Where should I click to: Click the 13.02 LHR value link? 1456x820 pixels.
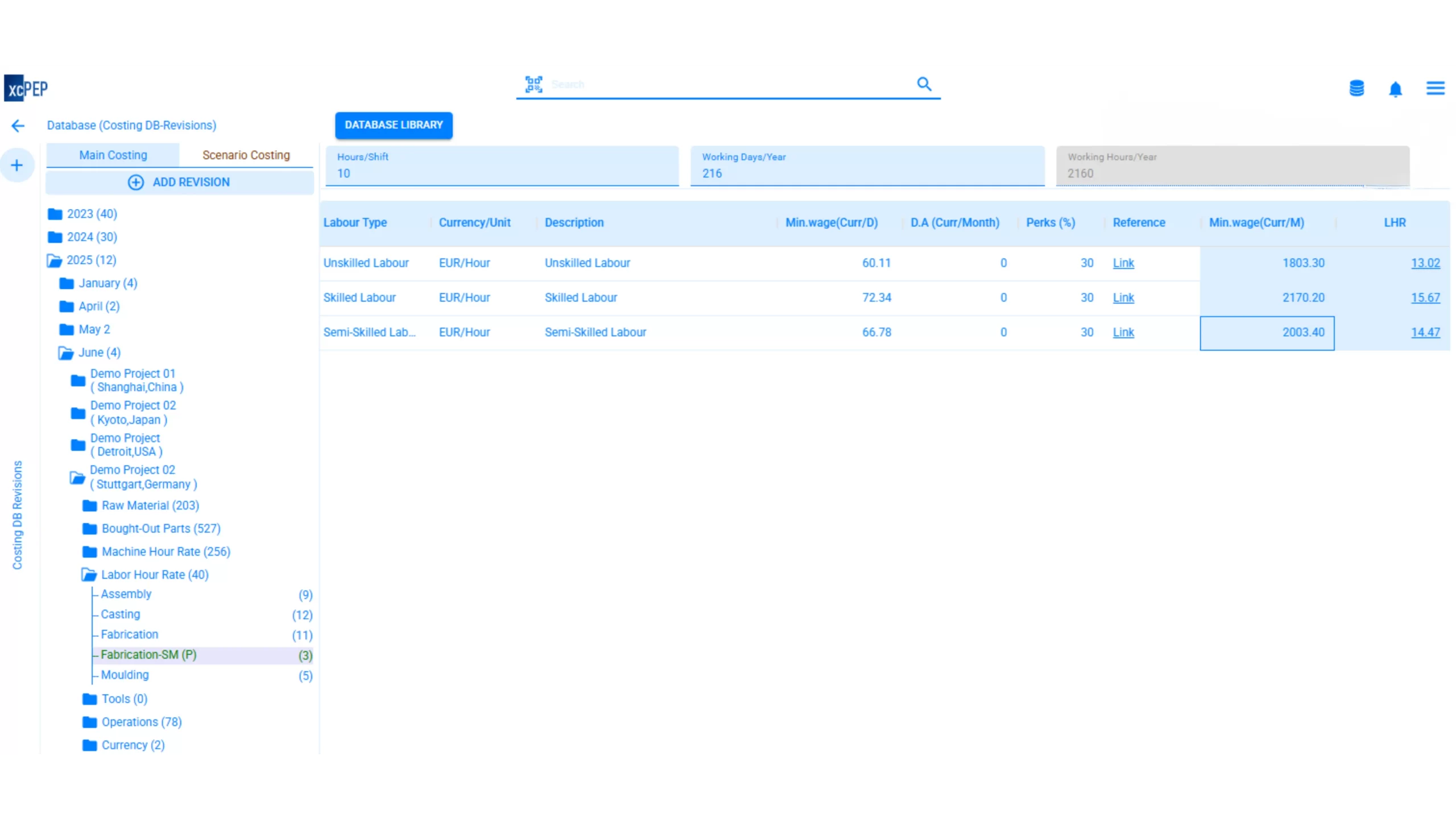(x=1425, y=263)
